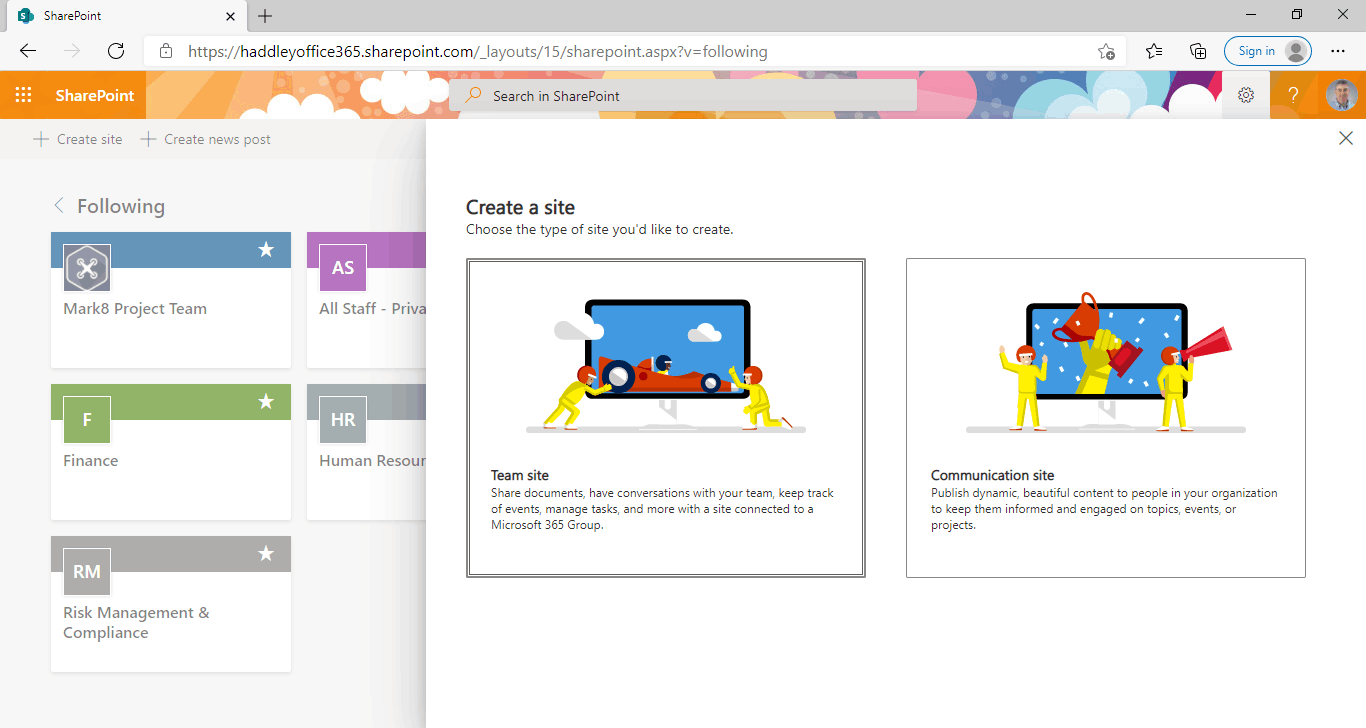
Task: Unfollow Mark8 Project Team using its star
Action: 266,250
